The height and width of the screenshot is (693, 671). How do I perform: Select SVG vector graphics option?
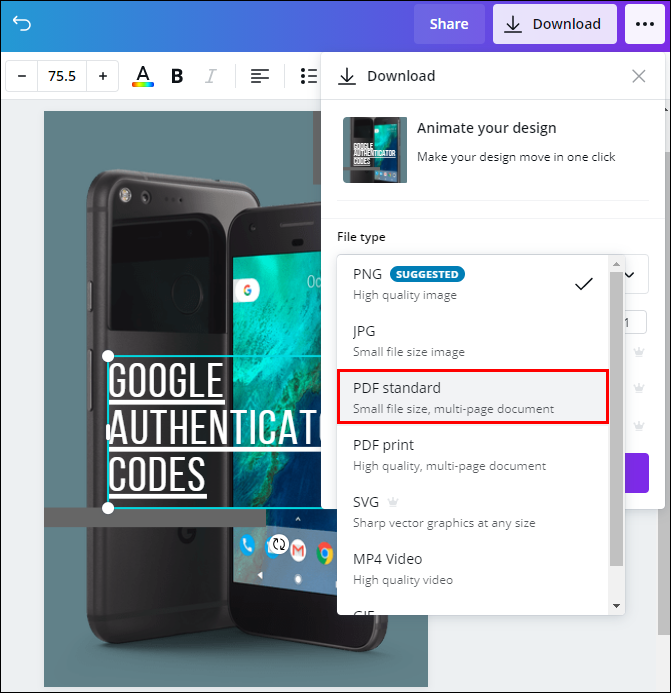pos(473,512)
